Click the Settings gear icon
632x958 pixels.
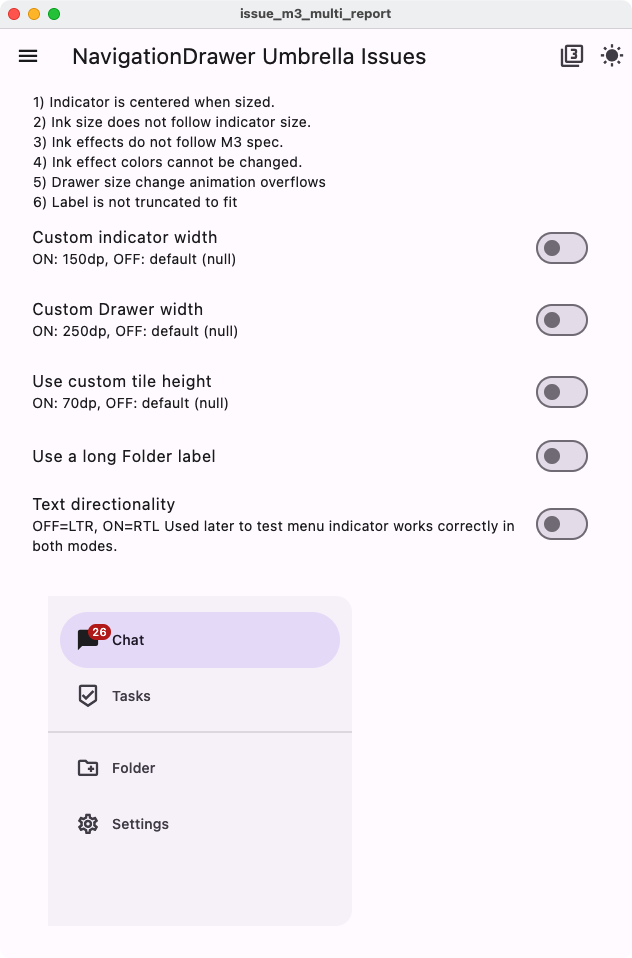88,824
